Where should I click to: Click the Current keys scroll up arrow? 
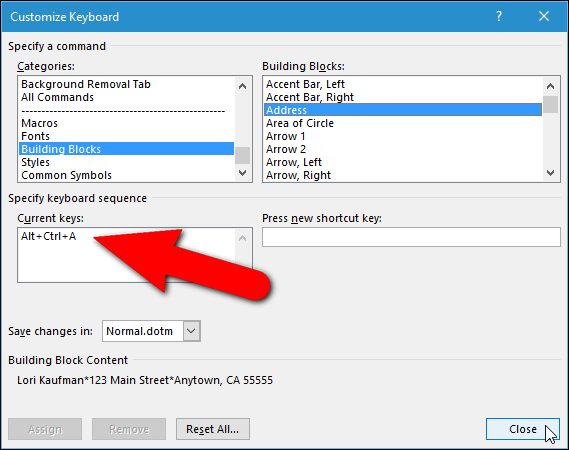point(242,238)
